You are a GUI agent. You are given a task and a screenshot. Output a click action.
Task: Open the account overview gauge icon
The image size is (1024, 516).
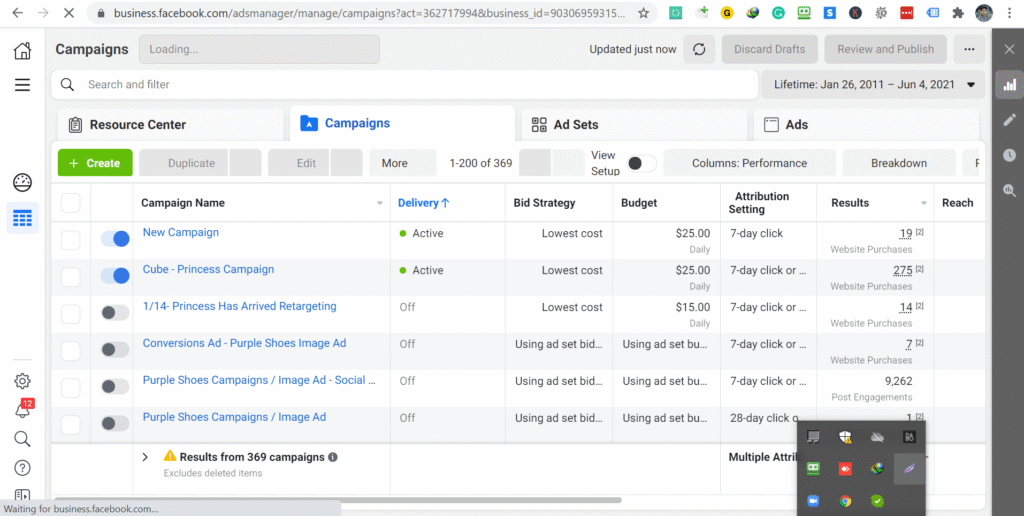point(22,182)
